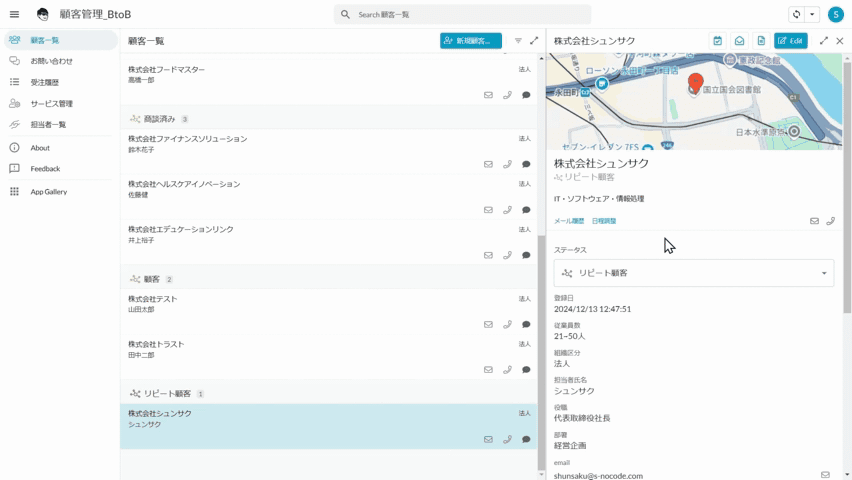Message 株式会社エデュケーションリンク via chat icon
Viewport: 852px width, 480px height.
526,255
